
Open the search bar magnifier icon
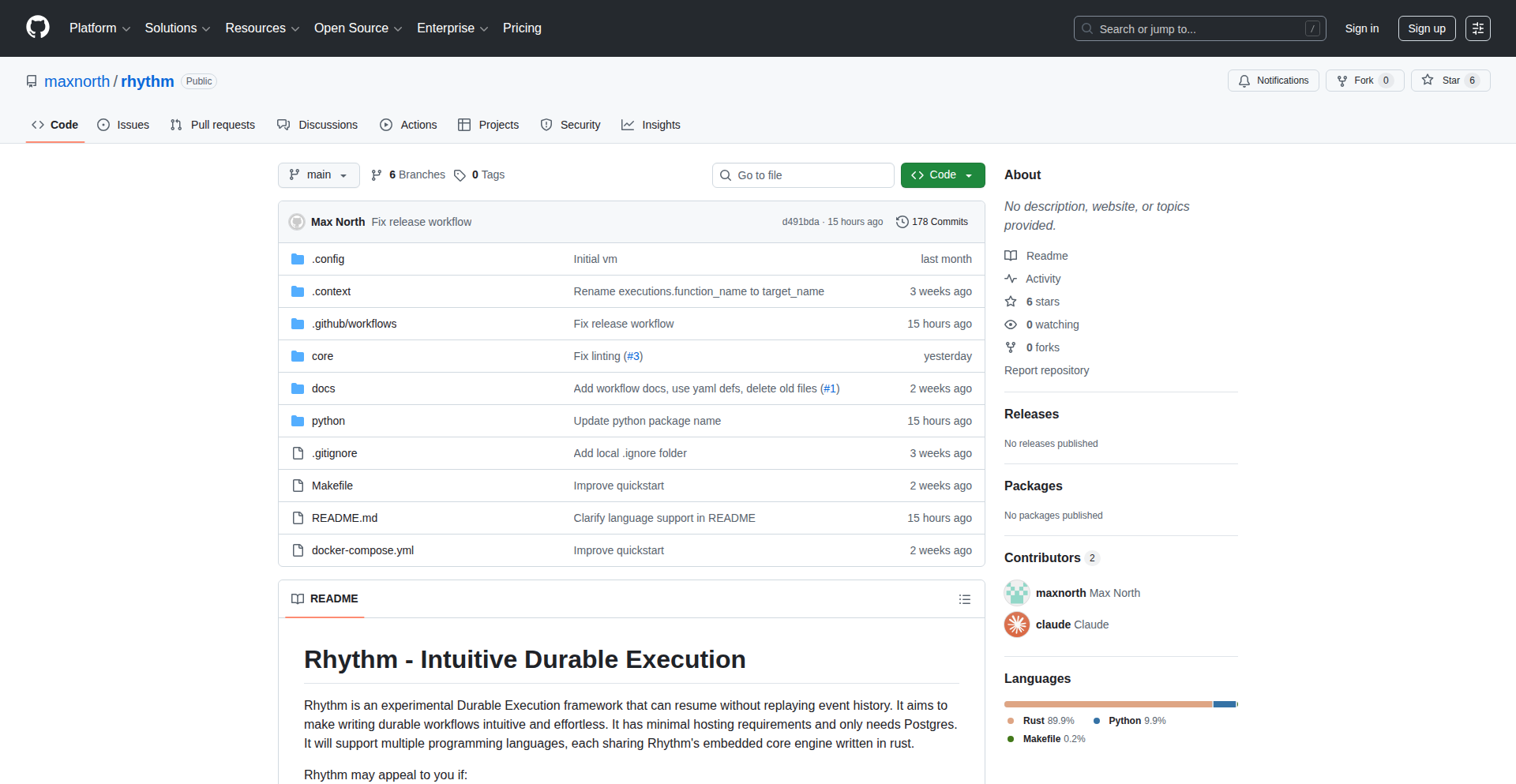(1087, 28)
